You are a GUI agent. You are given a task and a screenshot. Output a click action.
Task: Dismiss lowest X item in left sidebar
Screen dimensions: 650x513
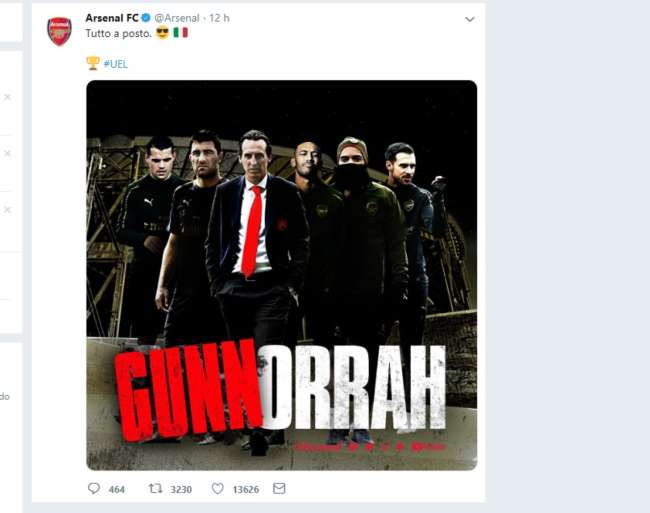[x=7, y=210]
